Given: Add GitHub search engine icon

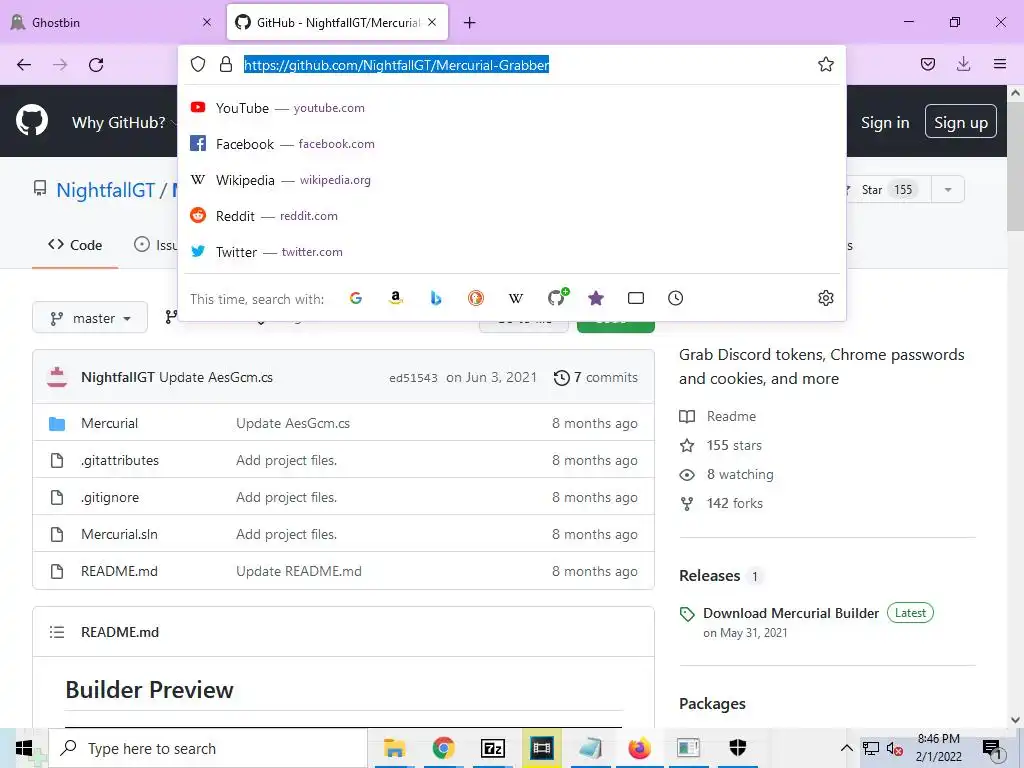Looking at the screenshot, I should pos(557,298).
